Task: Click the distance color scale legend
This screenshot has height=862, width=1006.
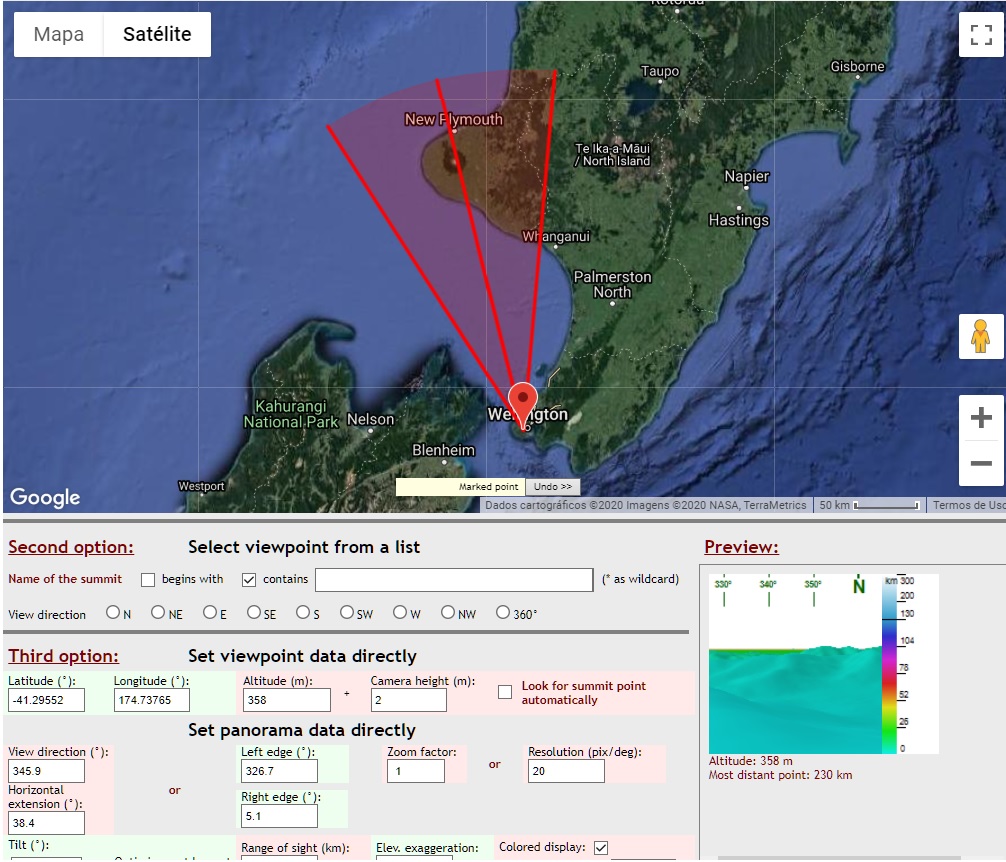Action: [898, 664]
